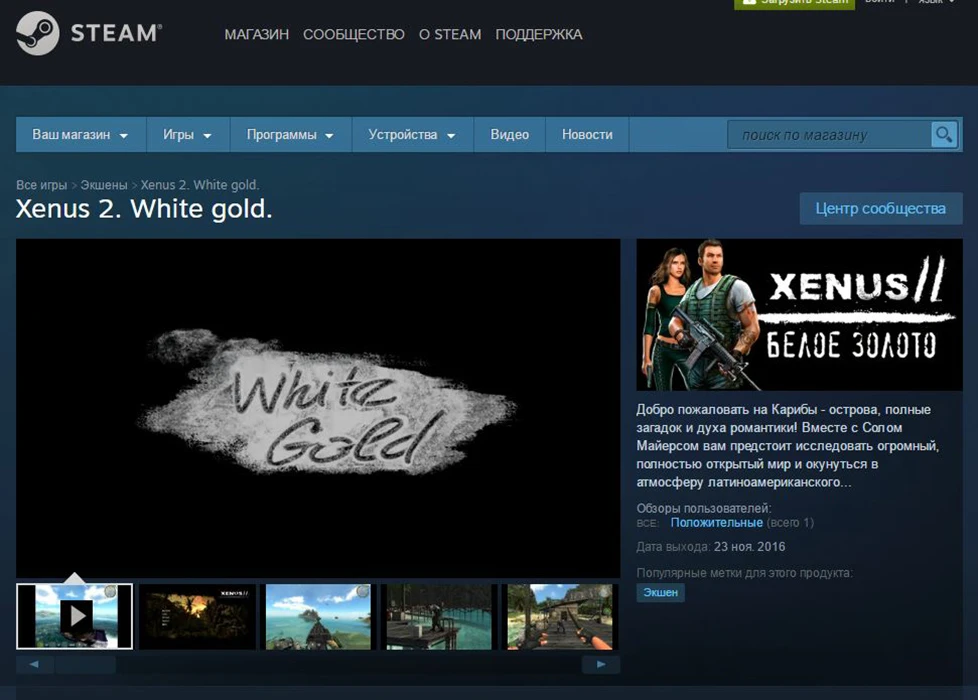Viewport: 978px width, 700px height.
Task: Open the Видео tab
Action: click(510, 134)
